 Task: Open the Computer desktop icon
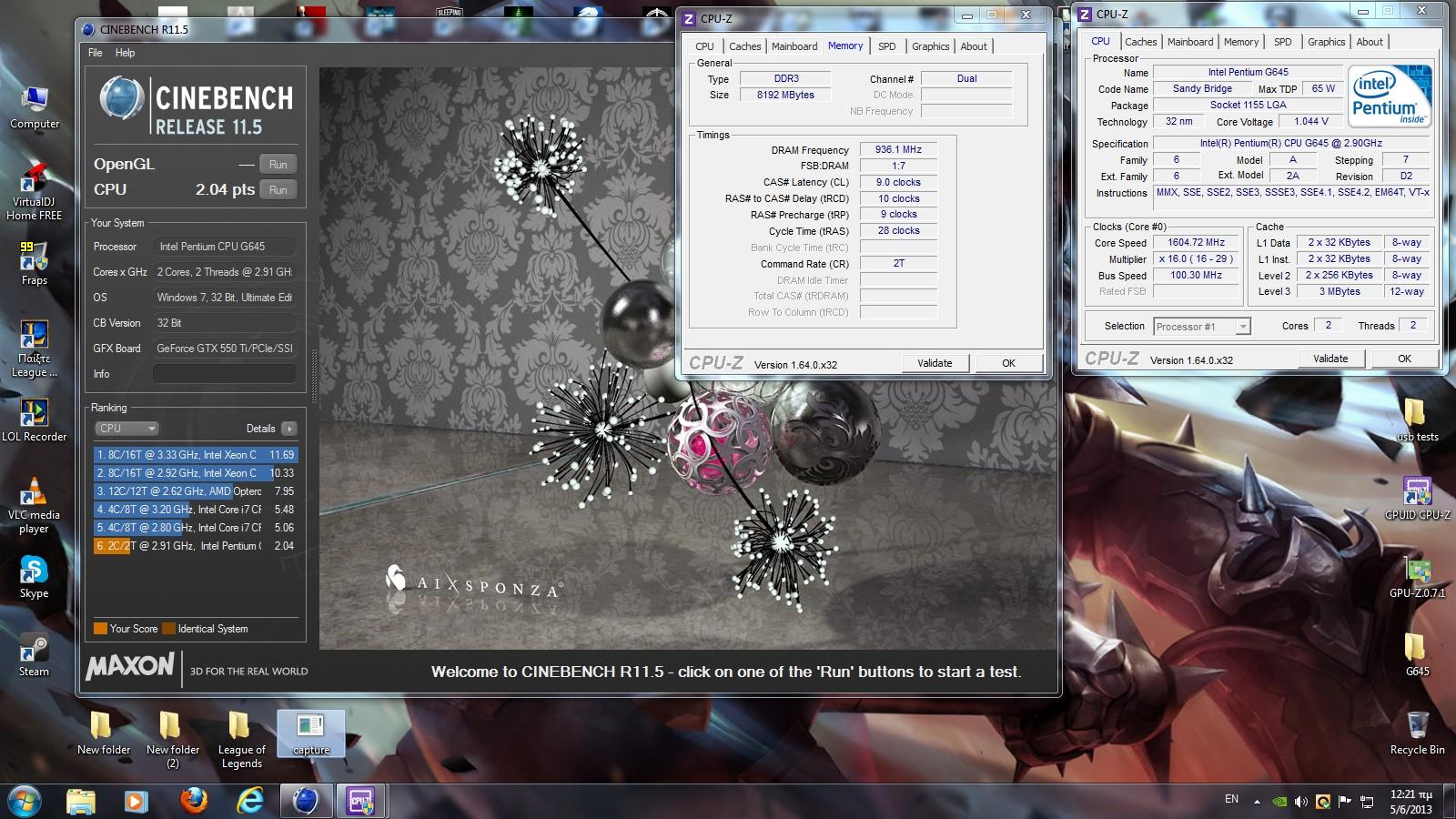tap(35, 107)
